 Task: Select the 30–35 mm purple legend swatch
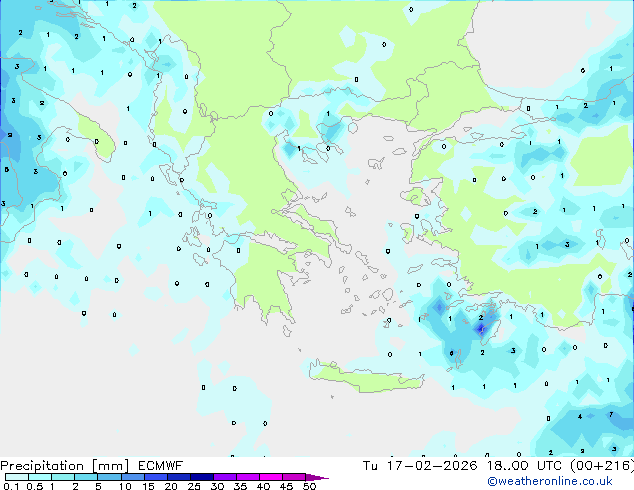[x=224, y=477]
